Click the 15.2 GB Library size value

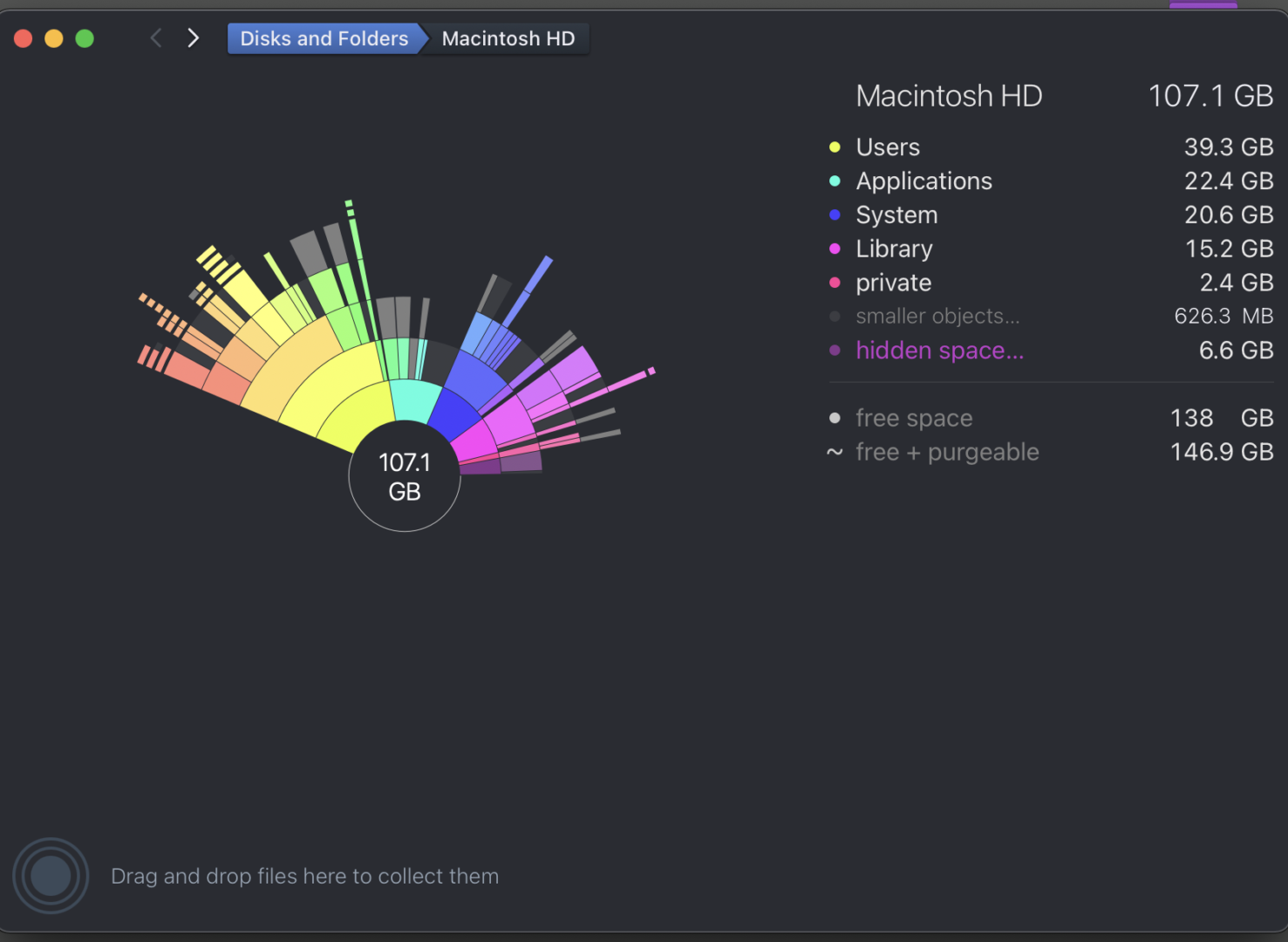pos(1229,249)
